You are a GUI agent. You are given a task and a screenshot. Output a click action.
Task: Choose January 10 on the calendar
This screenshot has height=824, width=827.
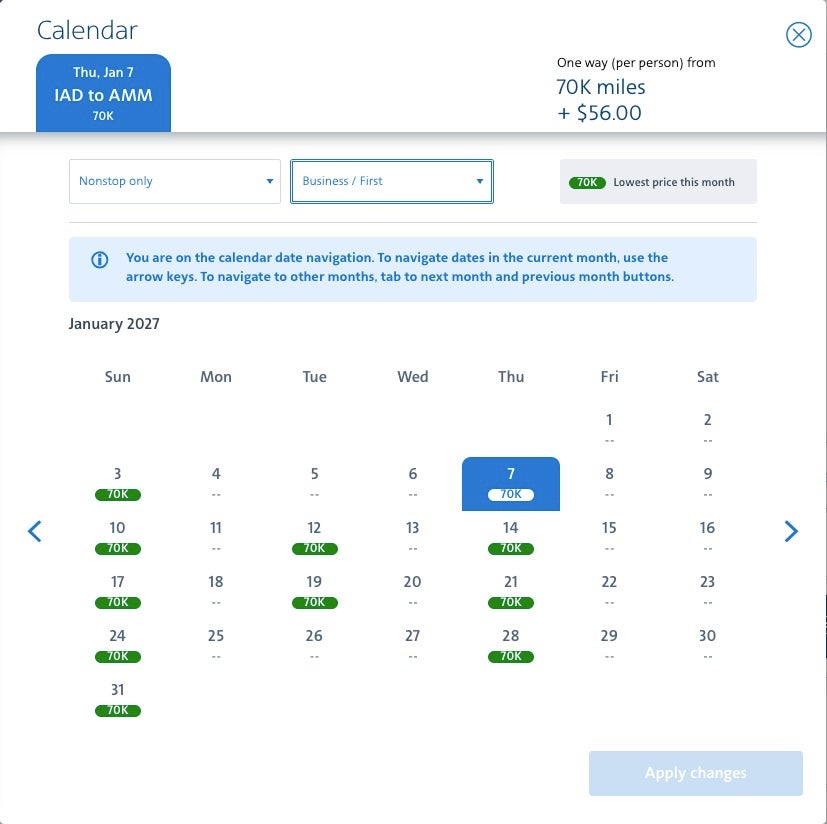click(118, 537)
